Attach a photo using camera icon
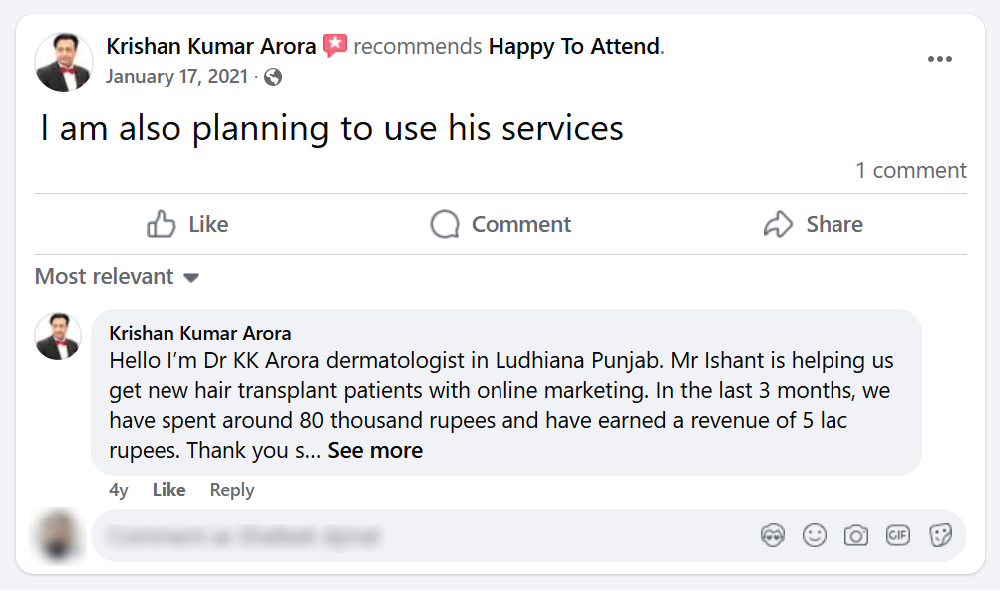This screenshot has width=1000, height=591. (856, 535)
